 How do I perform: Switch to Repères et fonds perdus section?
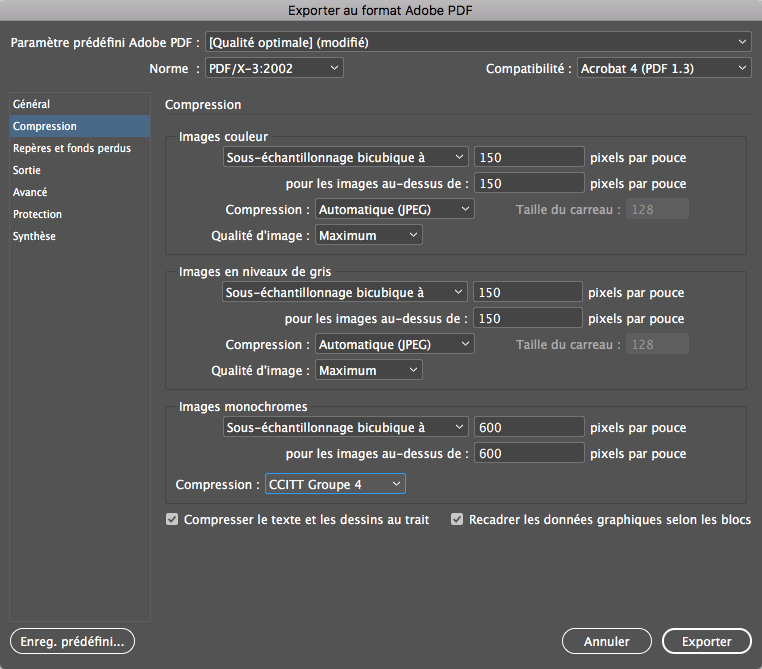coord(71,148)
